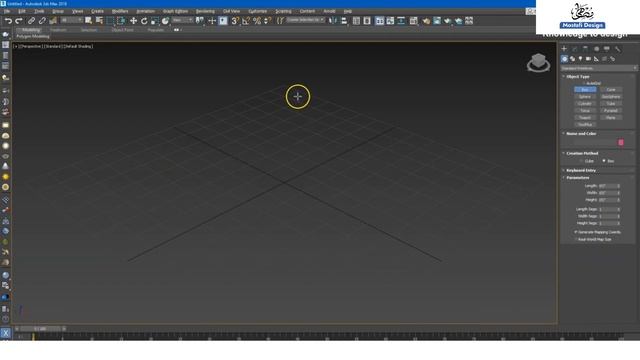Open the Standard Primitives dropdown
640x360 pixels.
599,68
